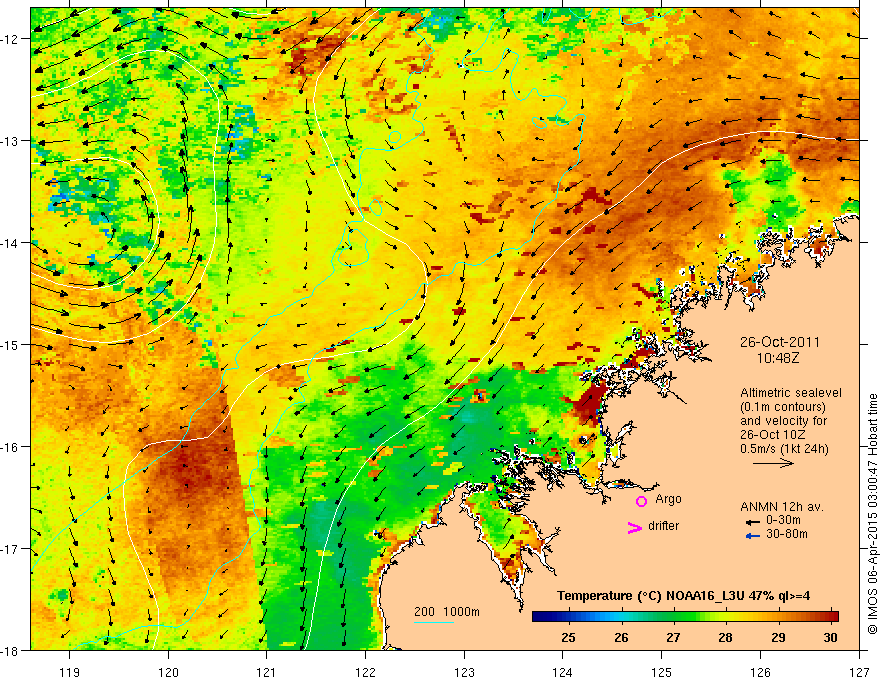Click the 0-30m legend label
Image resolution: width=880 pixels, height=680 pixels.
point(783,520)
